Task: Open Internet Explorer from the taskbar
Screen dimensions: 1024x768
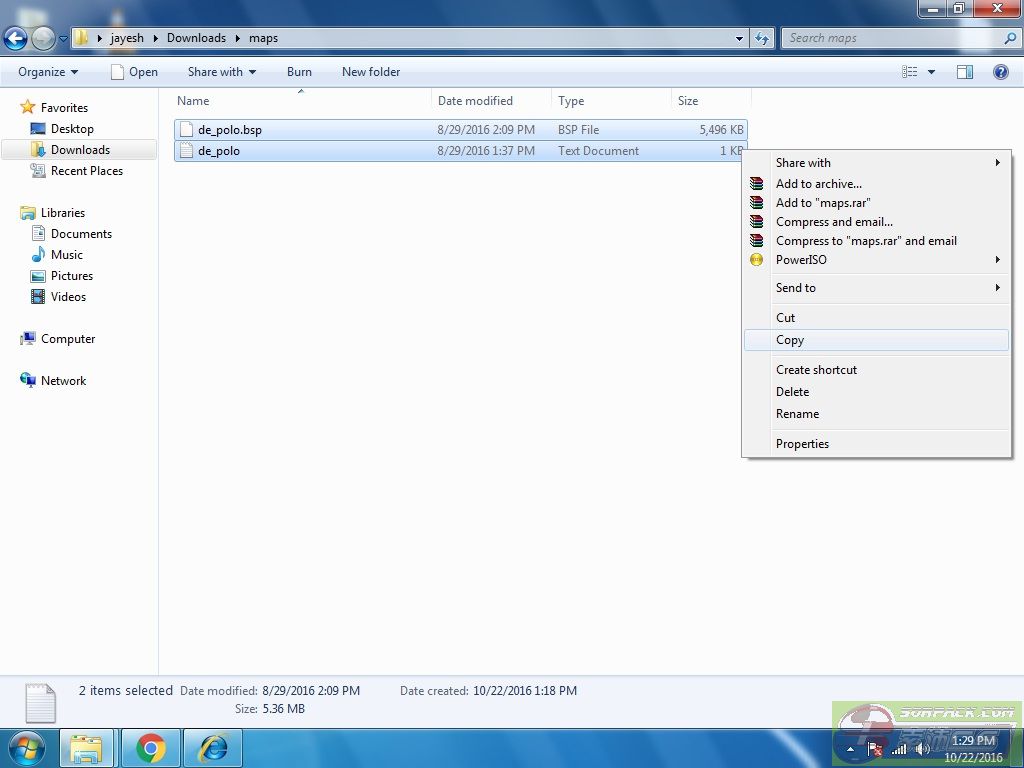Action: coord(213,748)
